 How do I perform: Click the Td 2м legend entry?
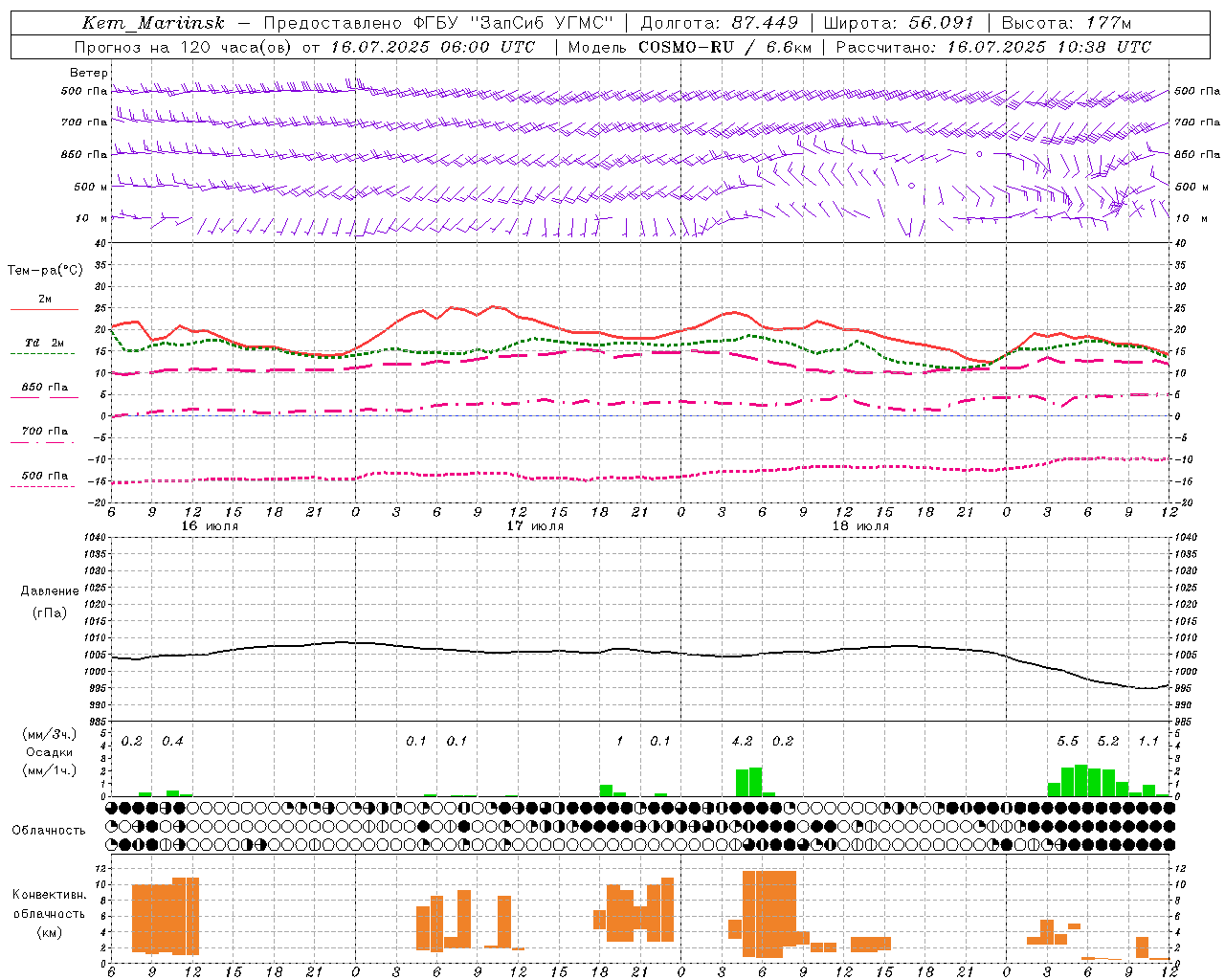pos(44,343)
